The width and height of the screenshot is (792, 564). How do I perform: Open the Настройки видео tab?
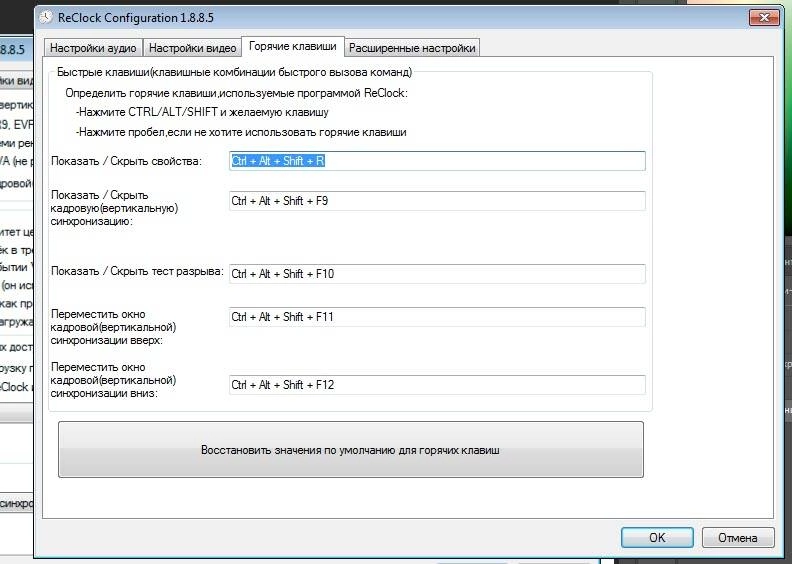[192, 48]
